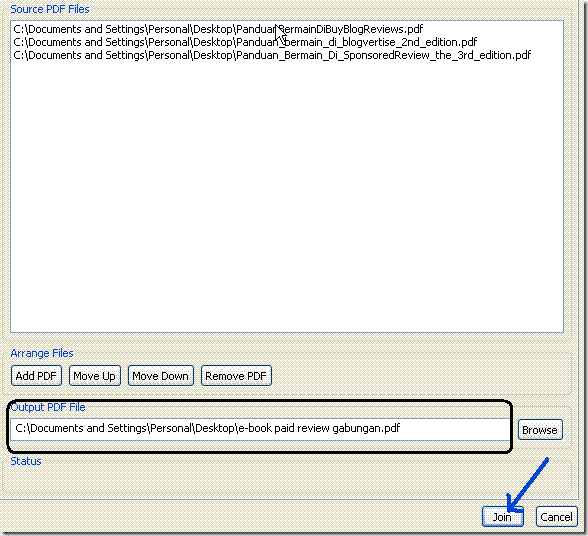Click the Move Down button
This screenshot has height=536, width=588.
click(160, 375)
